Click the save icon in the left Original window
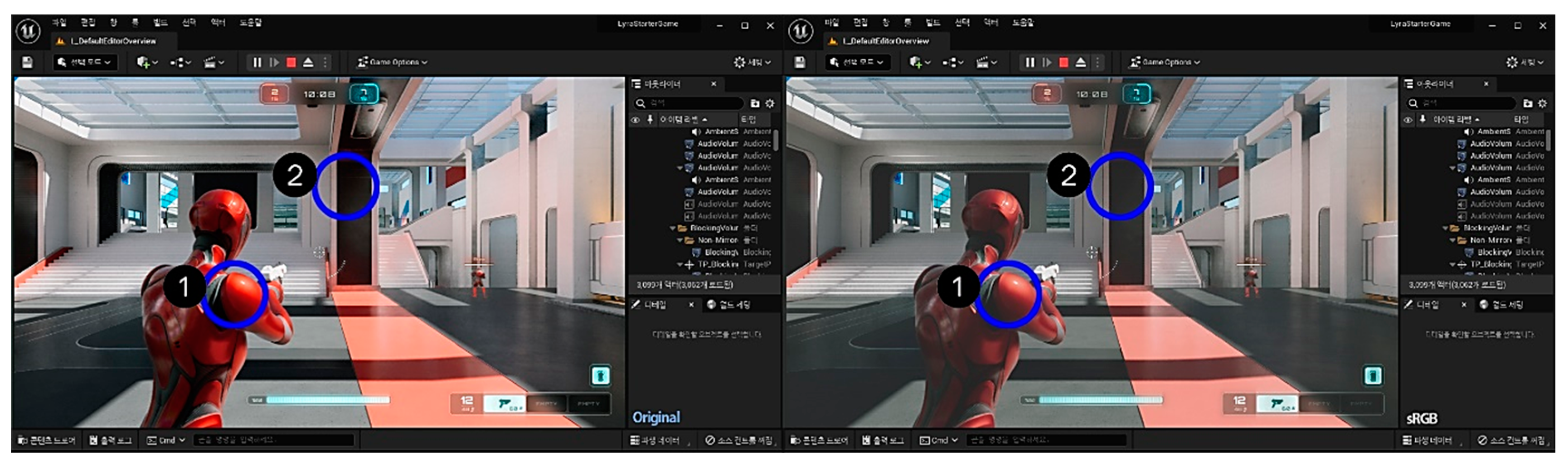The image size is (1568, 467). (27, 62)
